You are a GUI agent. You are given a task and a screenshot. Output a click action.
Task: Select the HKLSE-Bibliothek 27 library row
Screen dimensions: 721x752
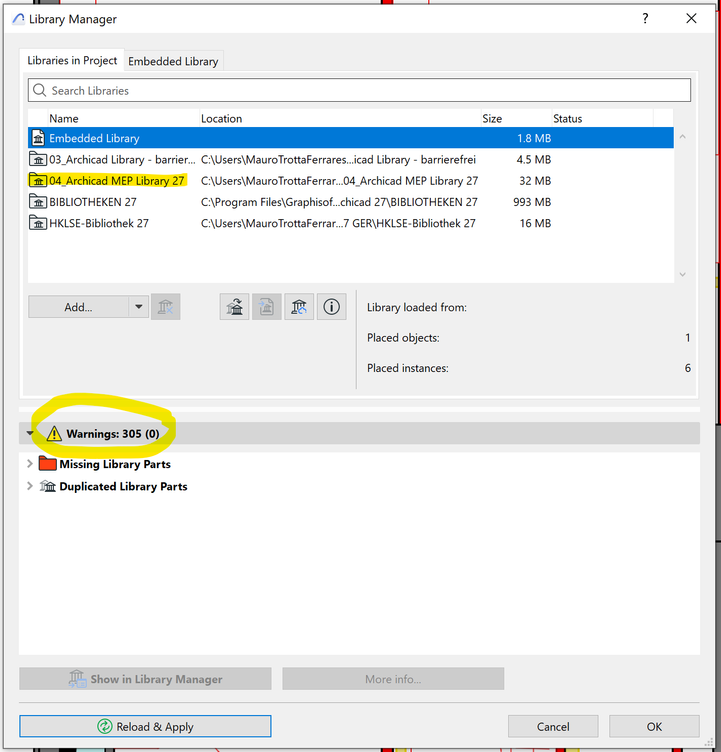(351, 223)
